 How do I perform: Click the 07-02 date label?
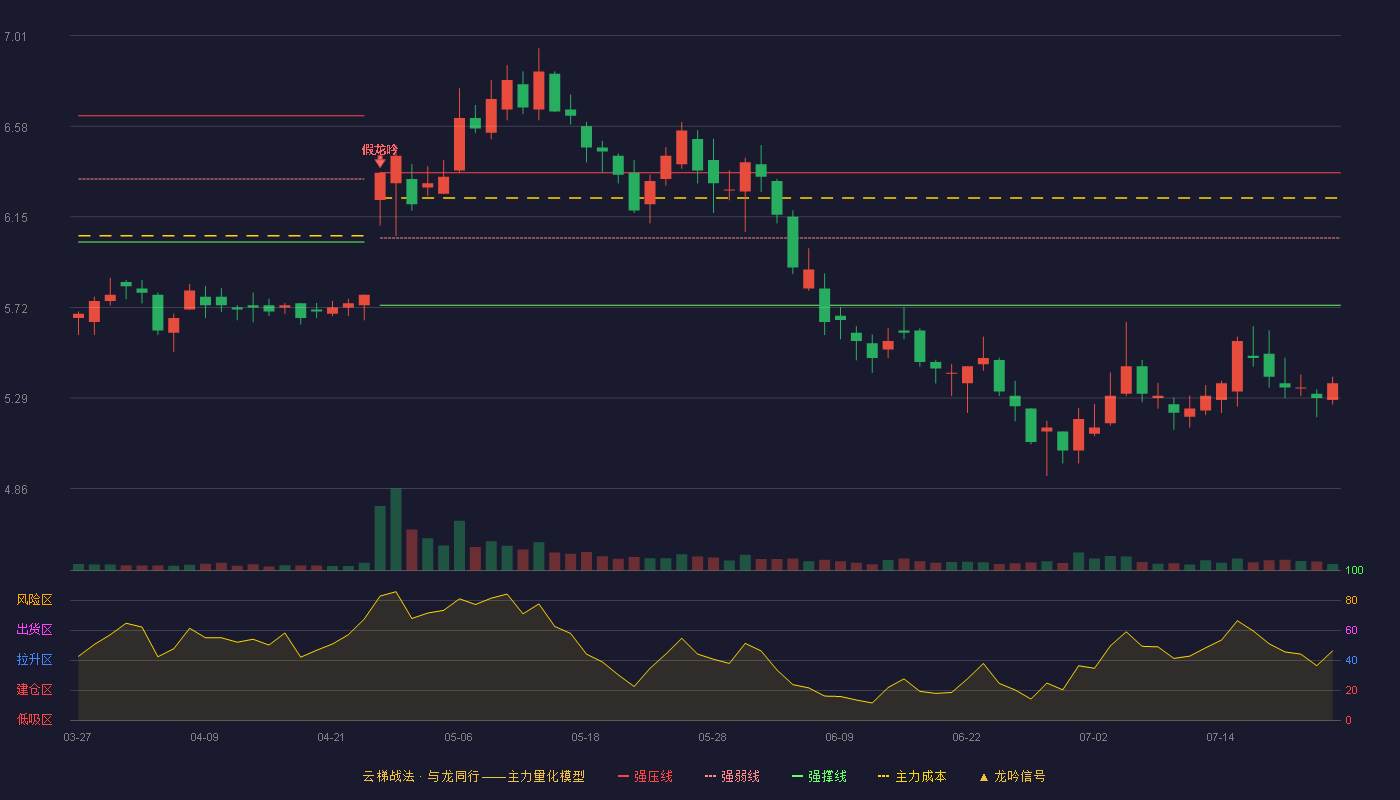1093,737
